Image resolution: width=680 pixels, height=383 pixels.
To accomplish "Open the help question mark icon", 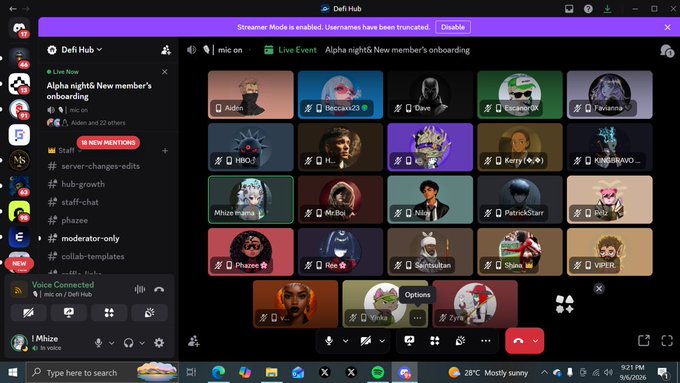I will pos(588,9).
